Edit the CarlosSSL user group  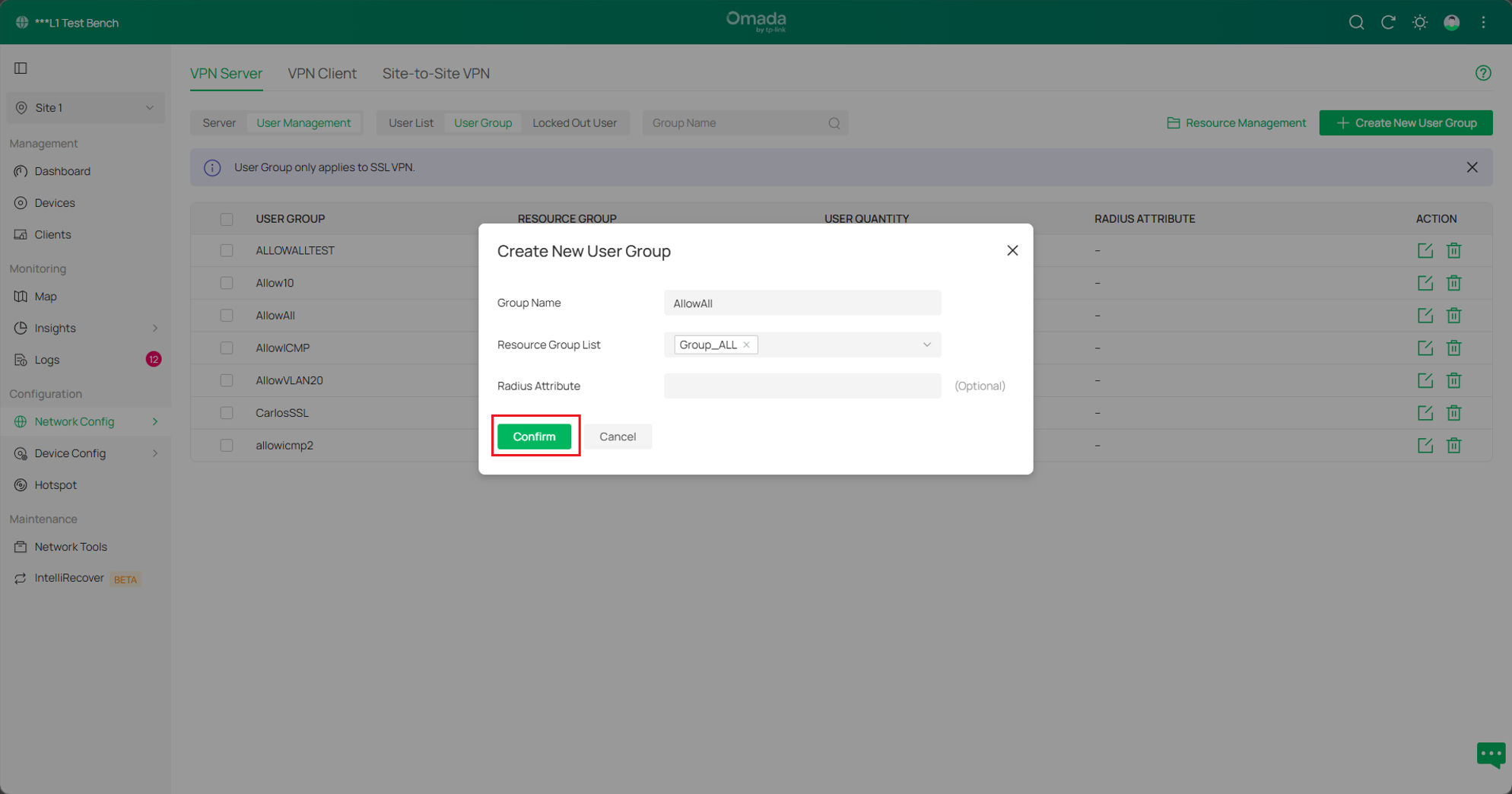pos(1425,413)
